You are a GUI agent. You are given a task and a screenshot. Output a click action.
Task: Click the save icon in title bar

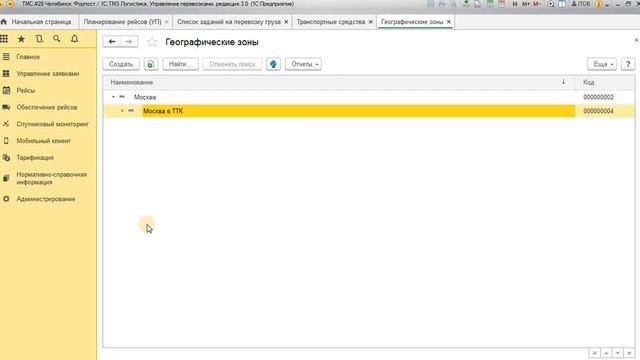tap(430, 4)
